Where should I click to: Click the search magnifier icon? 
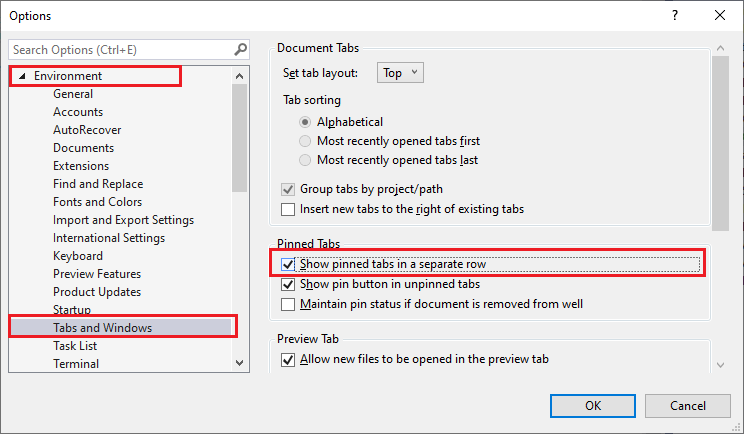(240, 49)
